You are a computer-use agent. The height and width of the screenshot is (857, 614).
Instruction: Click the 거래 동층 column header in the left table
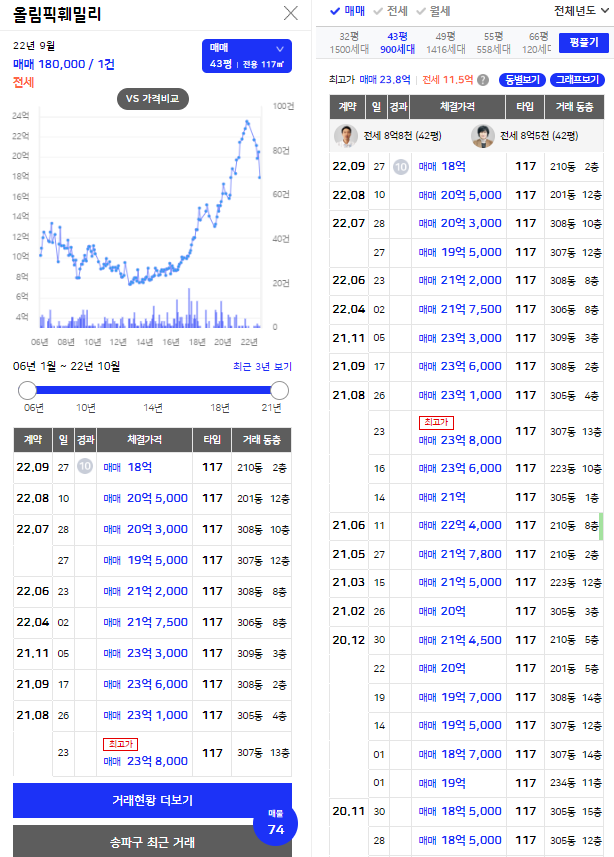pos(261,439)
